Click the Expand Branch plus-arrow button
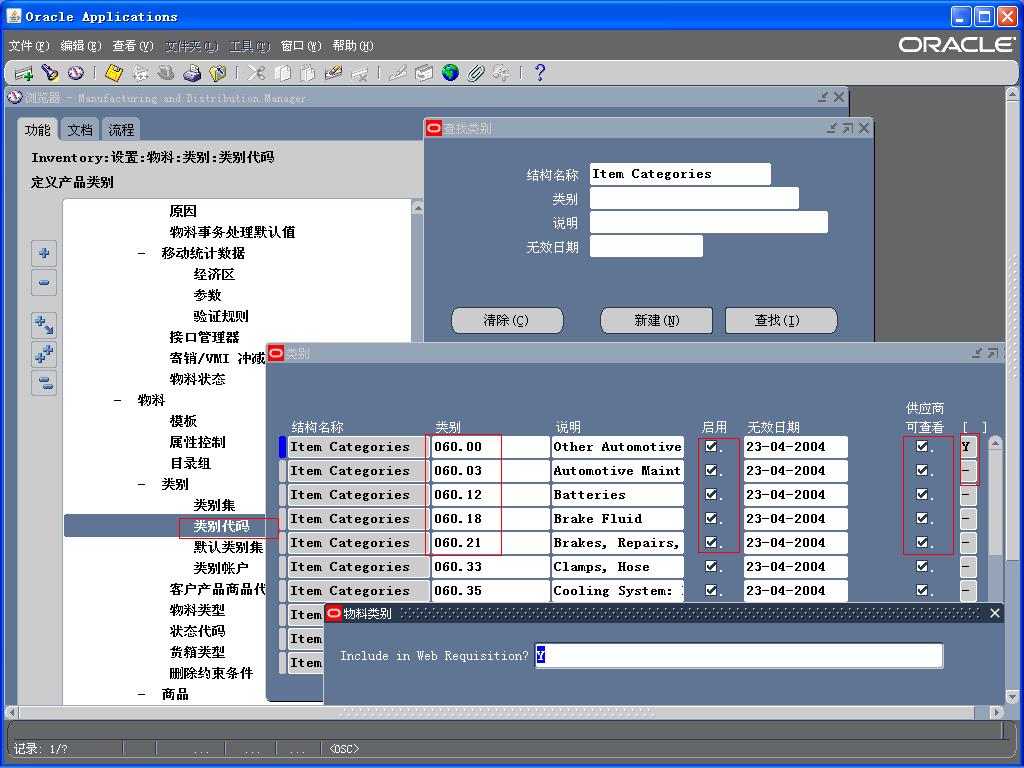This screenshot has height=768, width=1024. pyautogui.click(x=44, y=325)
